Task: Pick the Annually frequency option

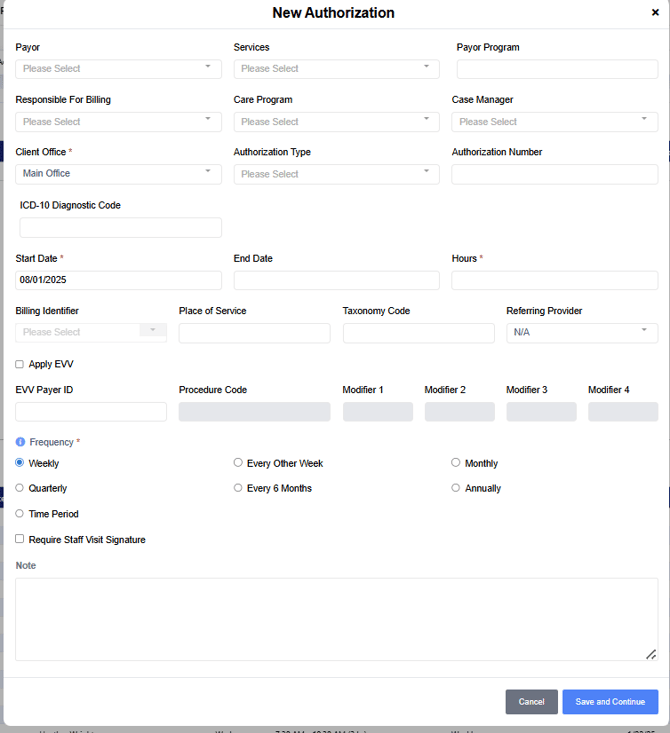Action: coord(456,489)
